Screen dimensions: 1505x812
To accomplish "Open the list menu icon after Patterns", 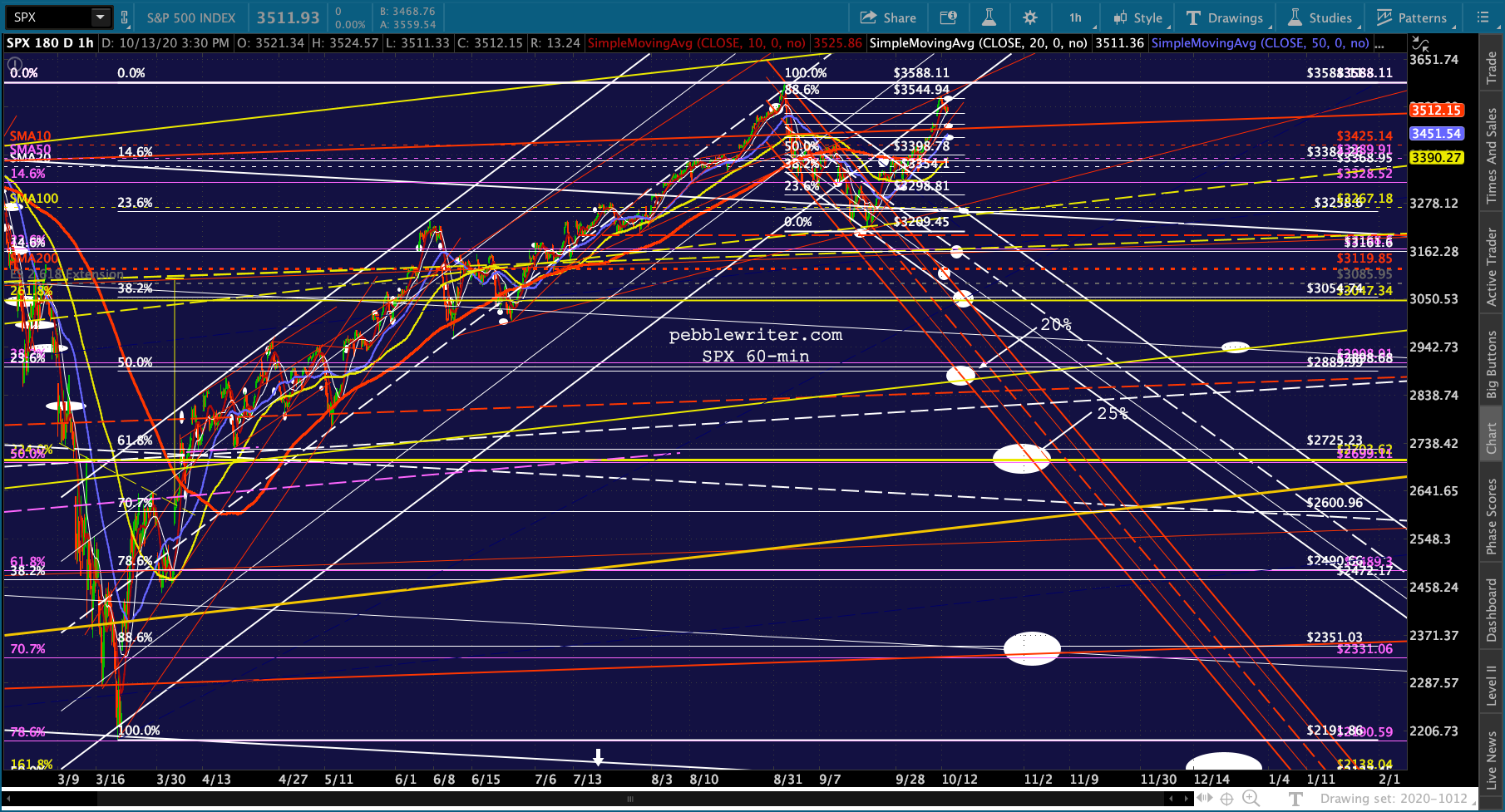I will point(1483,17).
